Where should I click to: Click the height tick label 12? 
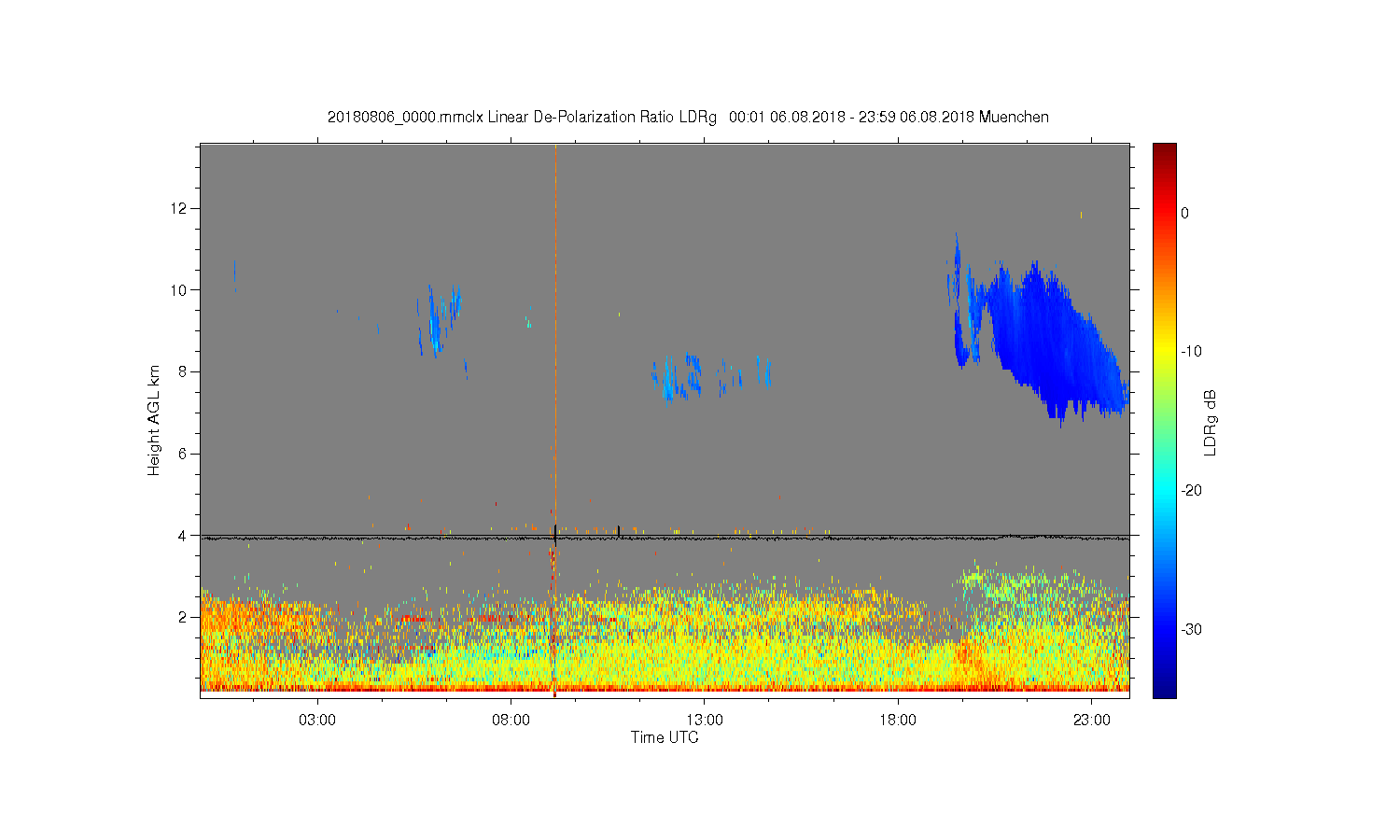[x=180, y=208]
